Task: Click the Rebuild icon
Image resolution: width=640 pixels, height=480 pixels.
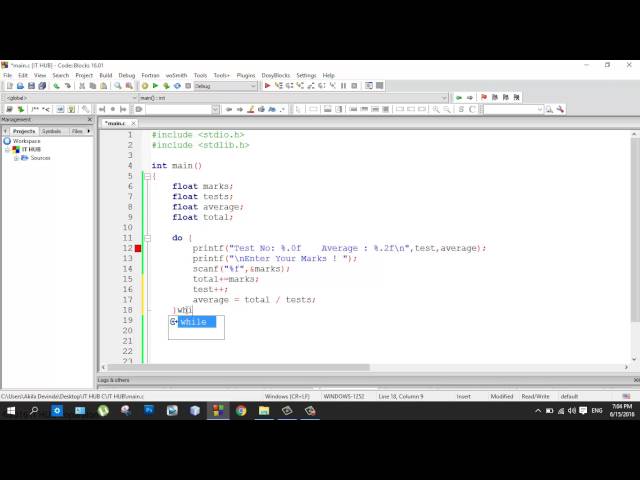Action: coord(177,86)
